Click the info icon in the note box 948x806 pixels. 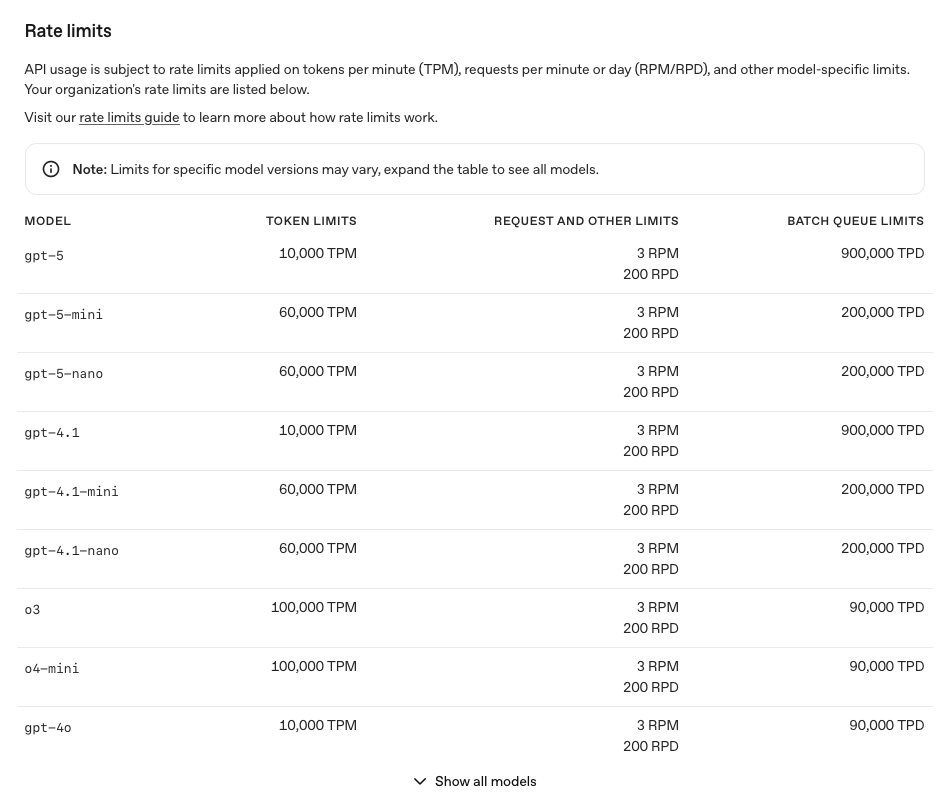[x=51, y=169]
